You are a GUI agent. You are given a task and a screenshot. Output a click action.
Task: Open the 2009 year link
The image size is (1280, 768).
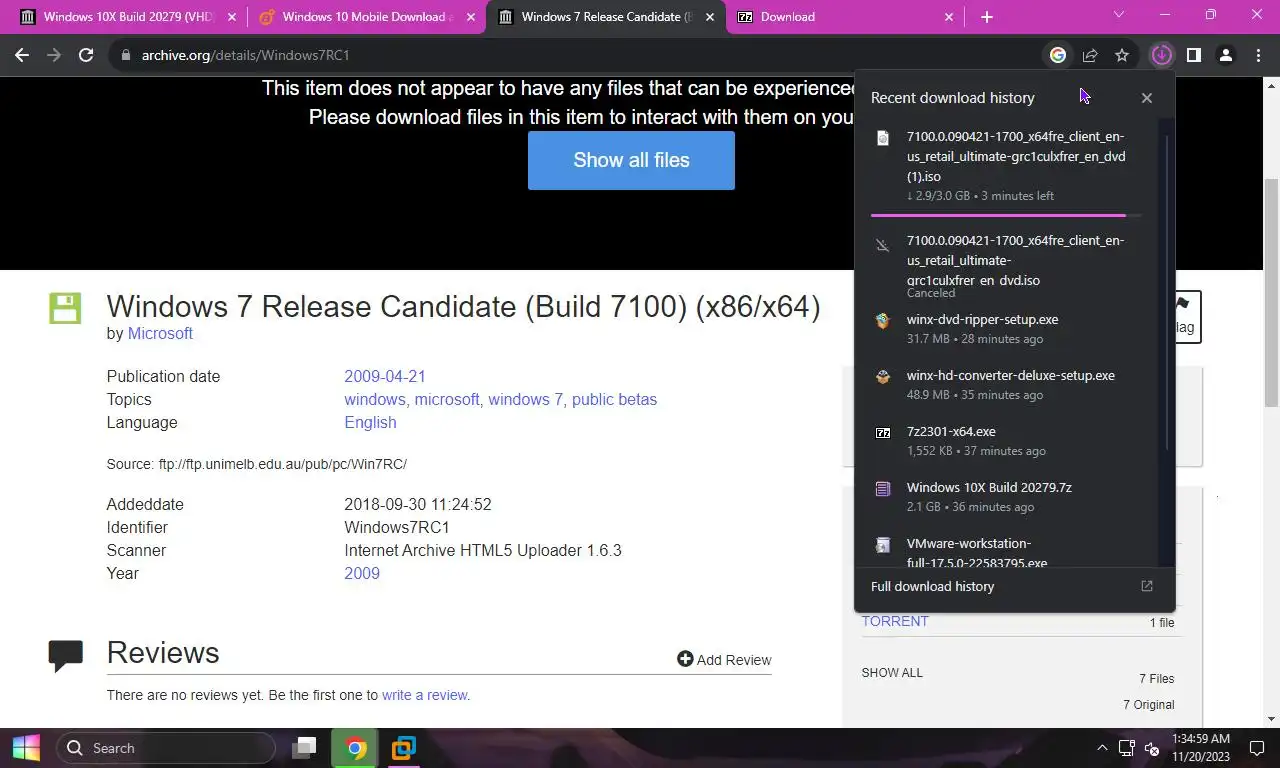point(362,573)
